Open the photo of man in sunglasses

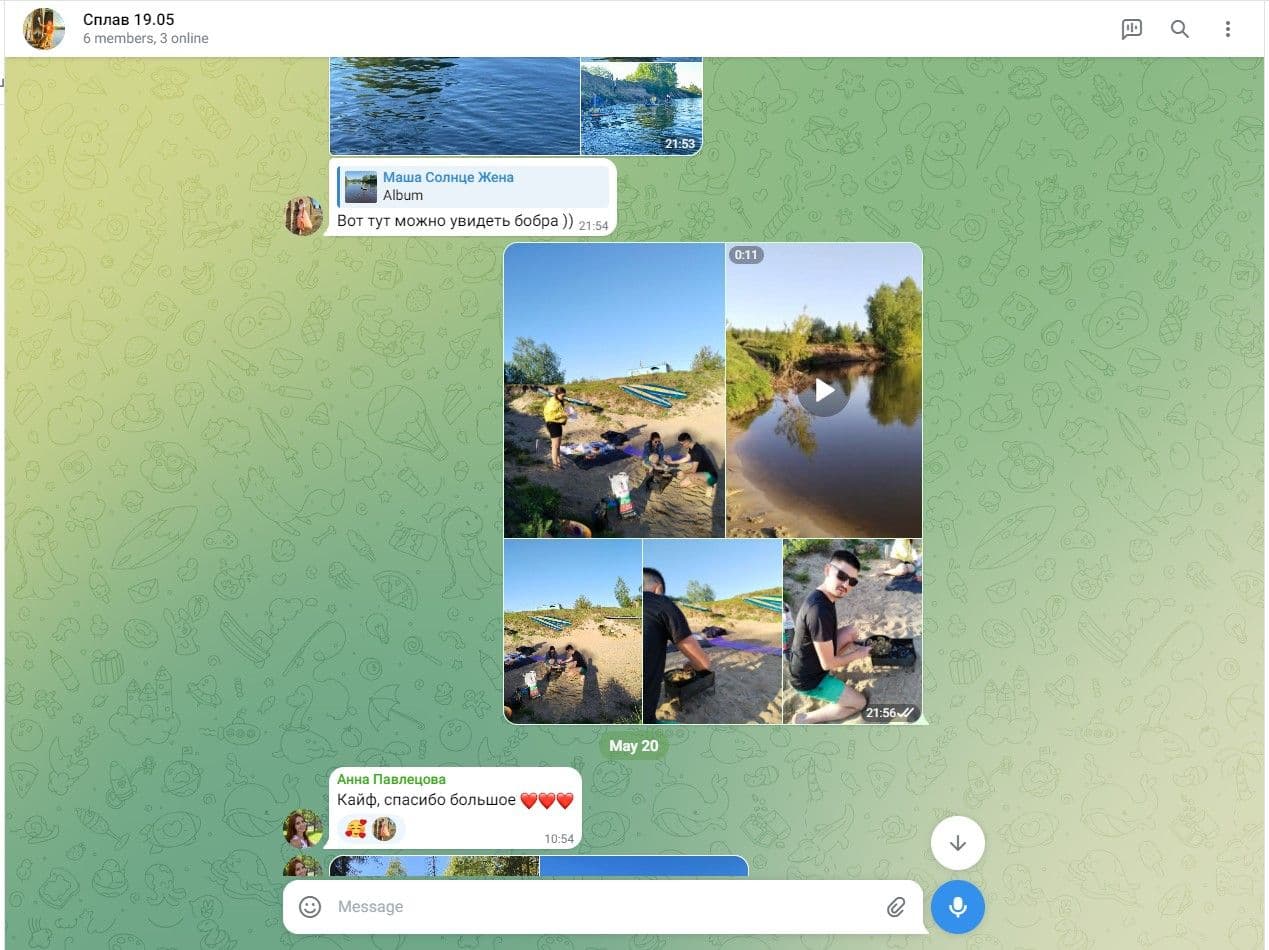[x=853, y=632]
